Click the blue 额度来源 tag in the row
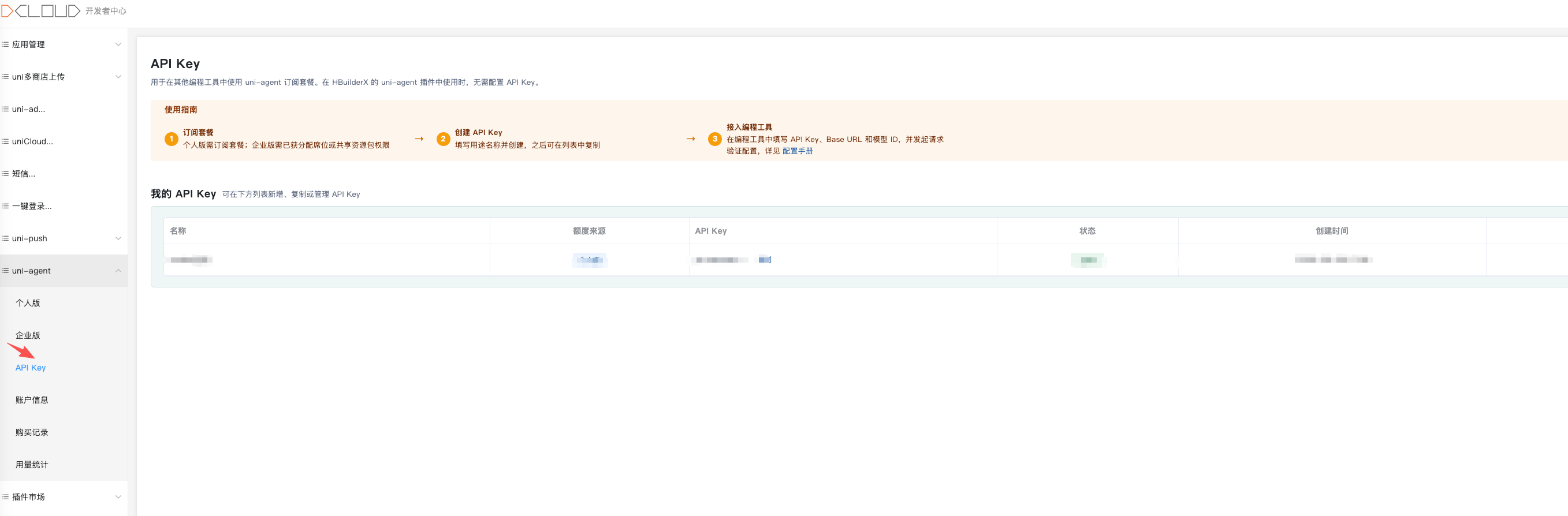This screenshot has width=1568, height=516. [589, 260]
